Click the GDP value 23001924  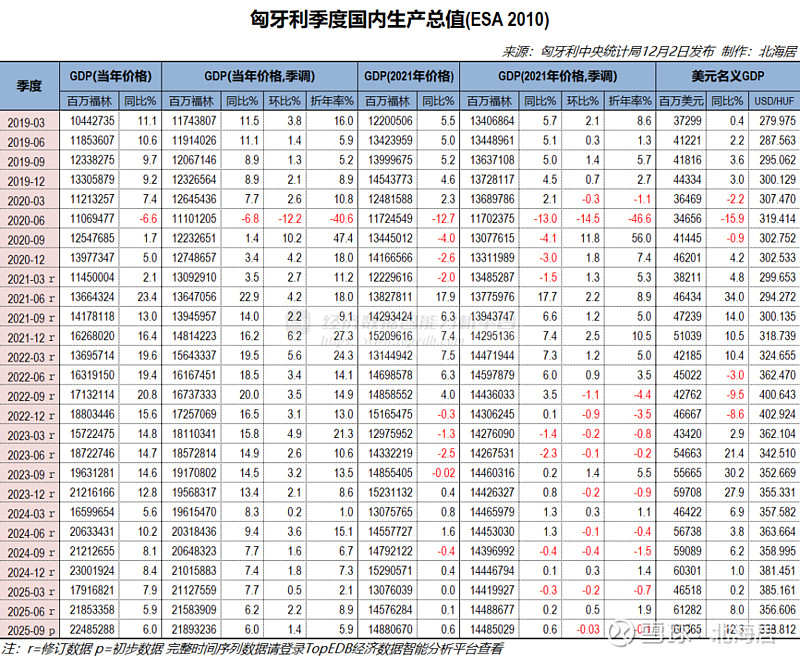[x=92, y=571]
